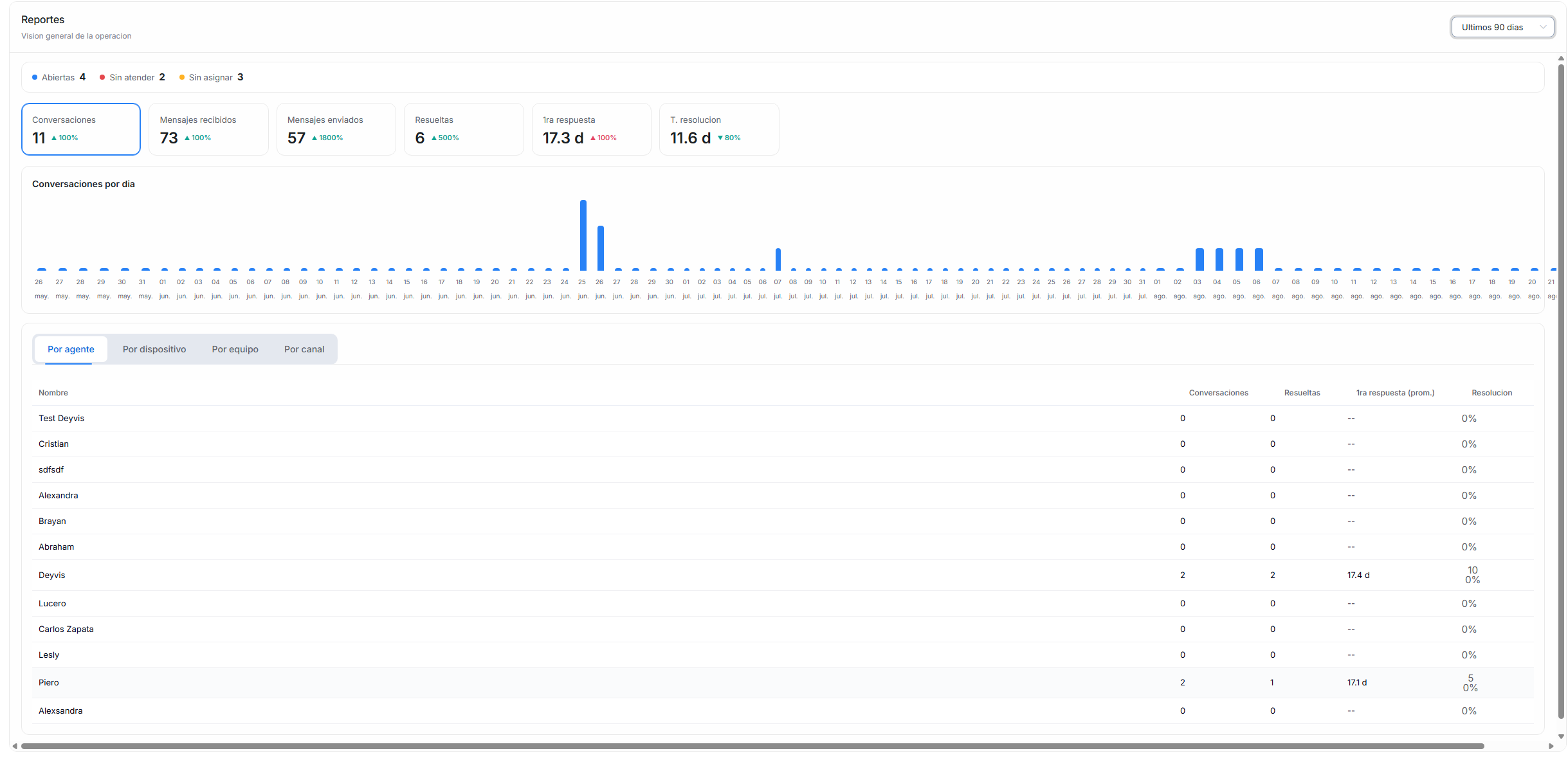1568x760 pixels.
Task: Select the sdfsdf agent row
Action: click(x=783, y=470)
